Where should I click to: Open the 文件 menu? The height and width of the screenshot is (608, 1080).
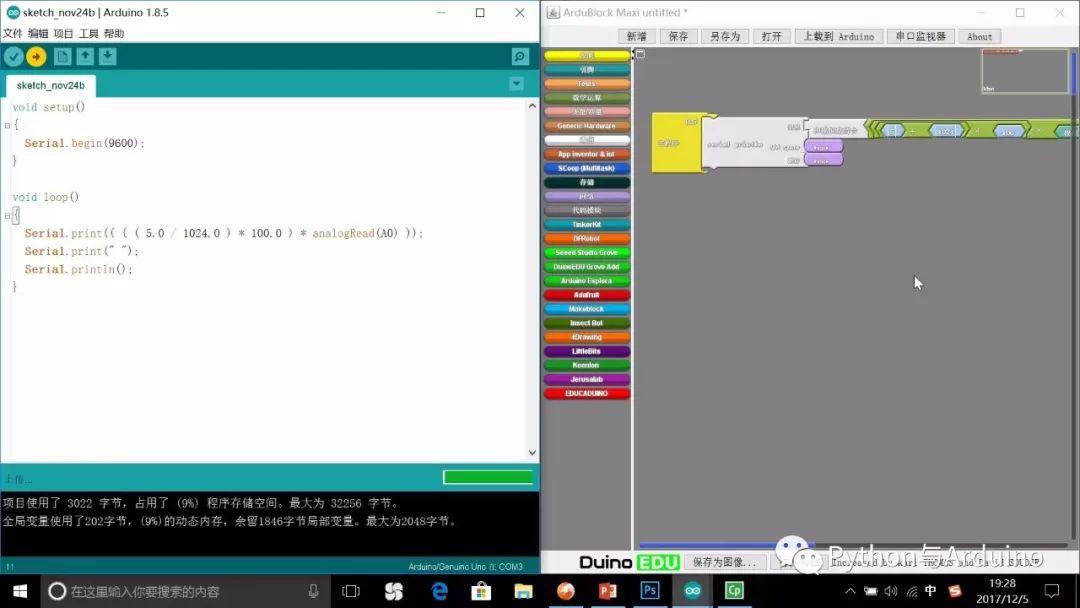point(12,33)
